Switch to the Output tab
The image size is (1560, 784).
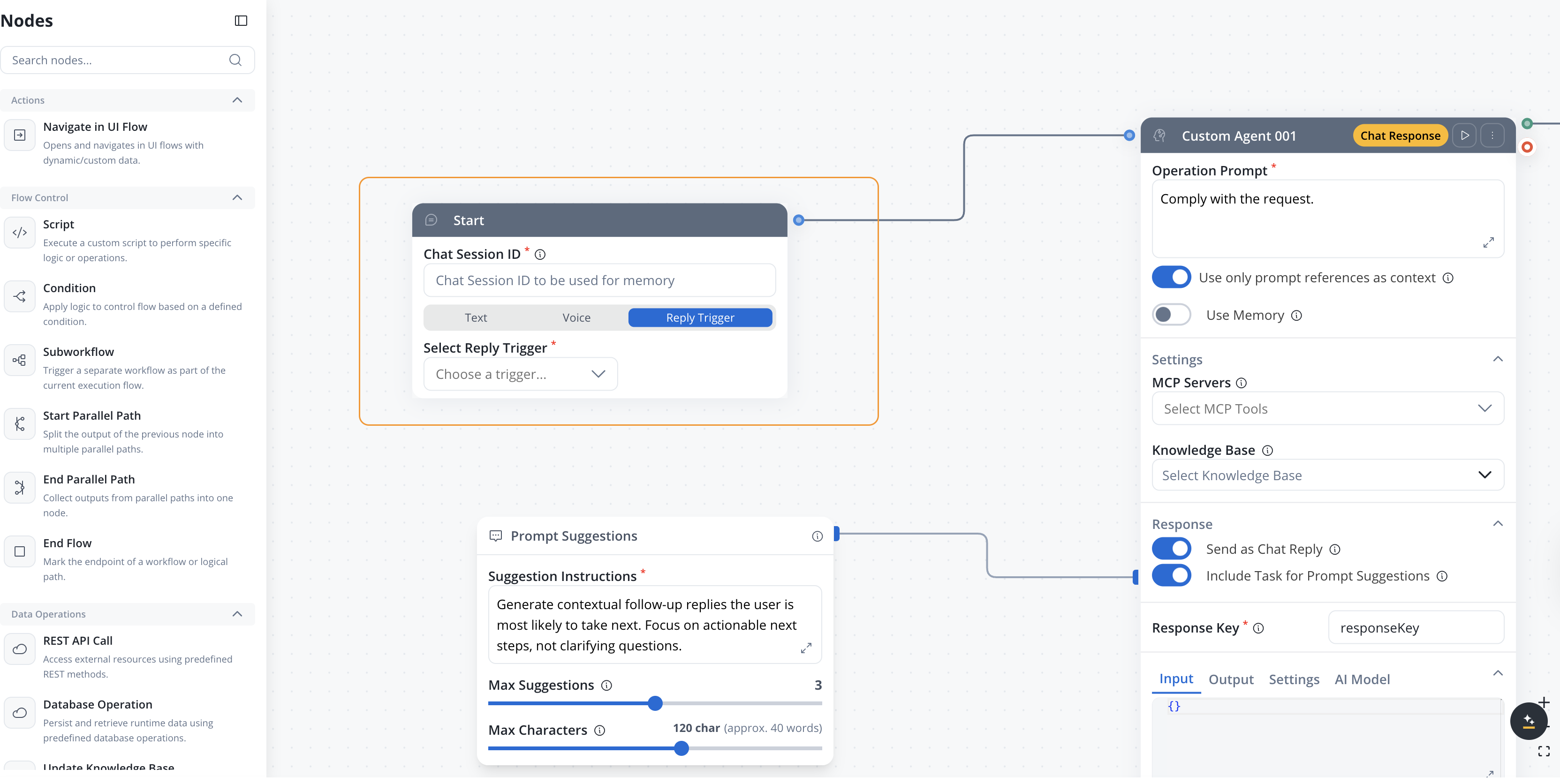click(1231, 679)
